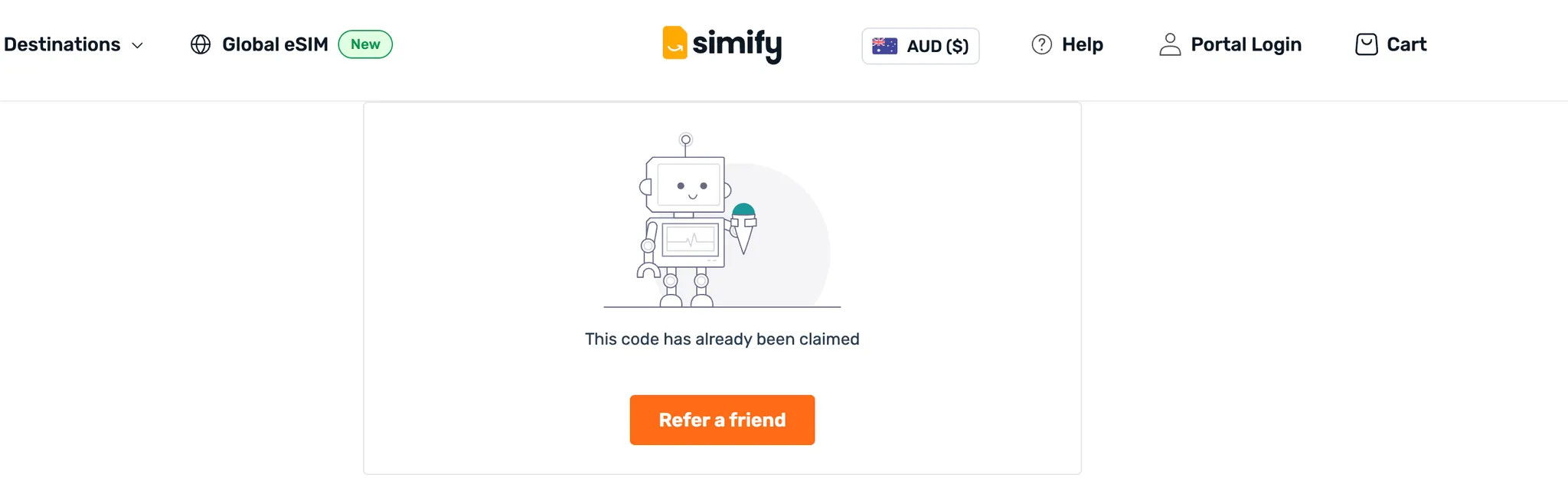The image size is (1568, 484).
Task: View the Cart text link
Action: coord(1406,44)
